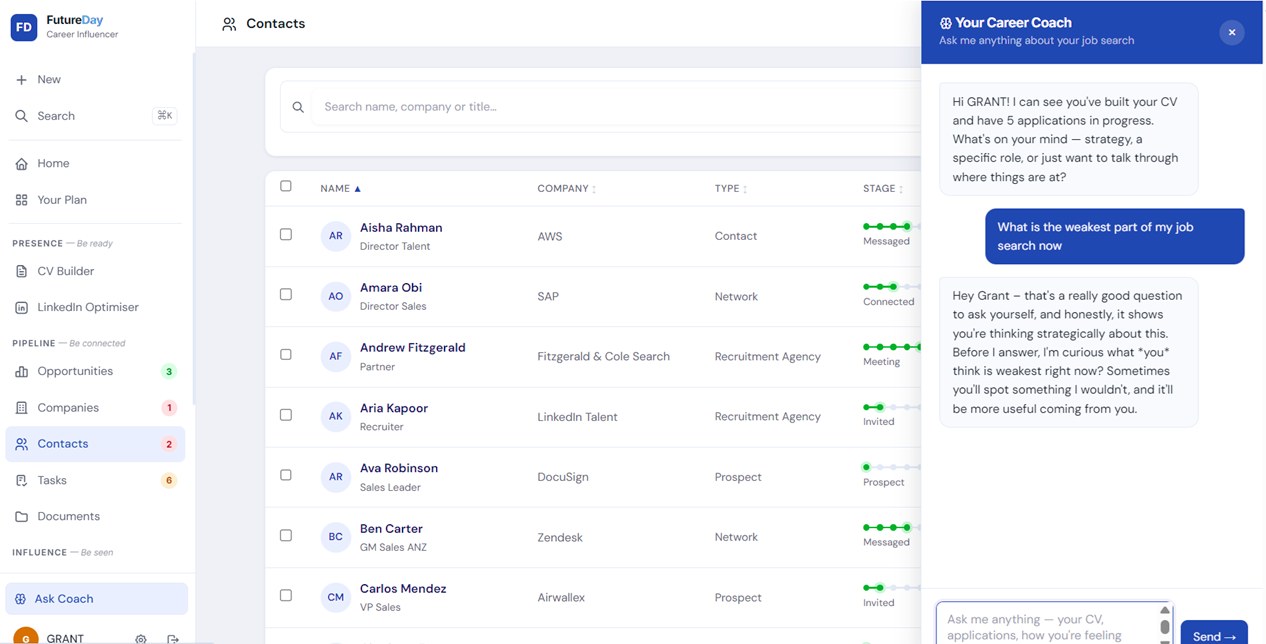Click the people icon in the Contacts header

pos(229,24)
